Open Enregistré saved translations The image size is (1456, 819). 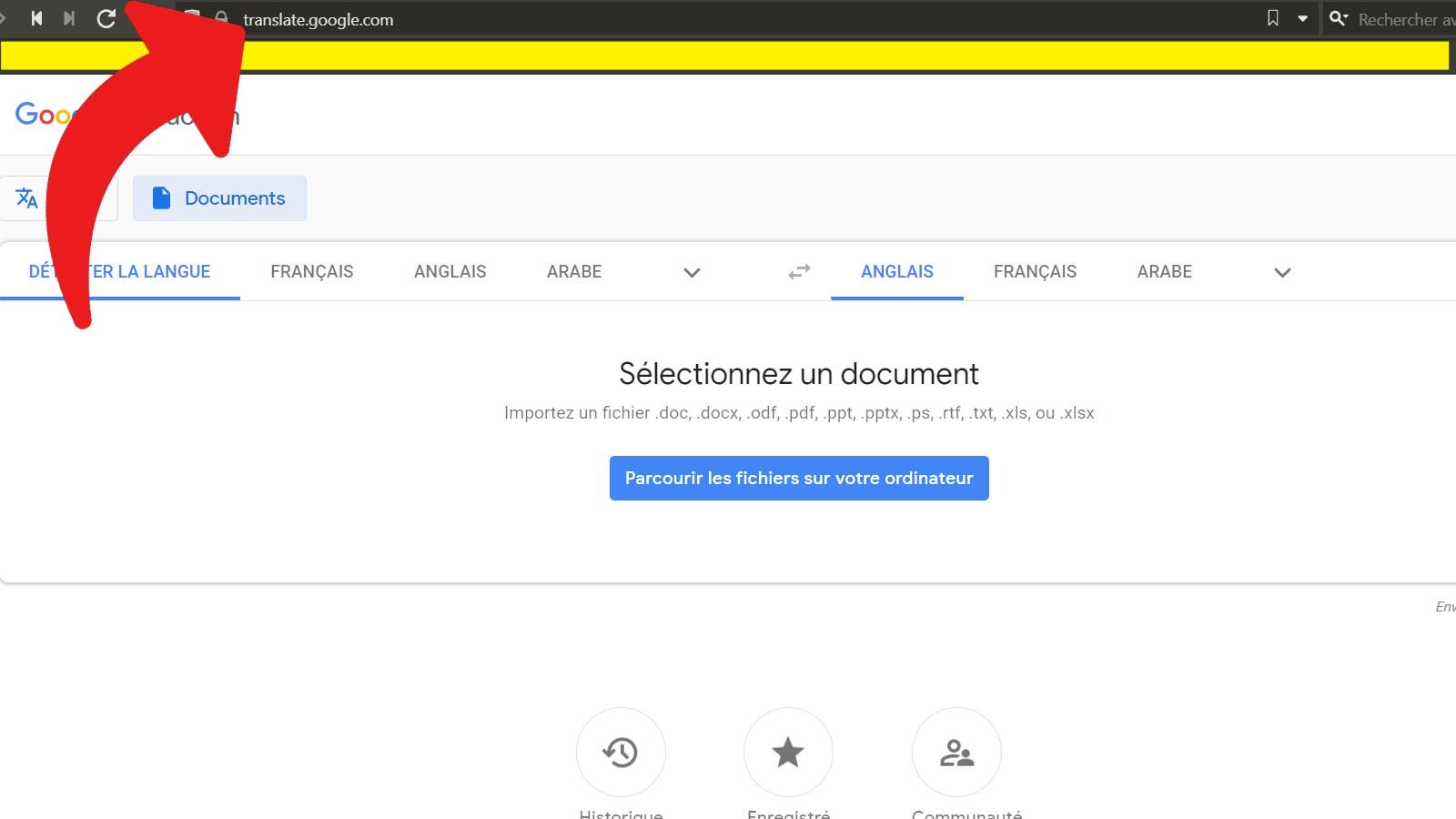coord(788,752)
